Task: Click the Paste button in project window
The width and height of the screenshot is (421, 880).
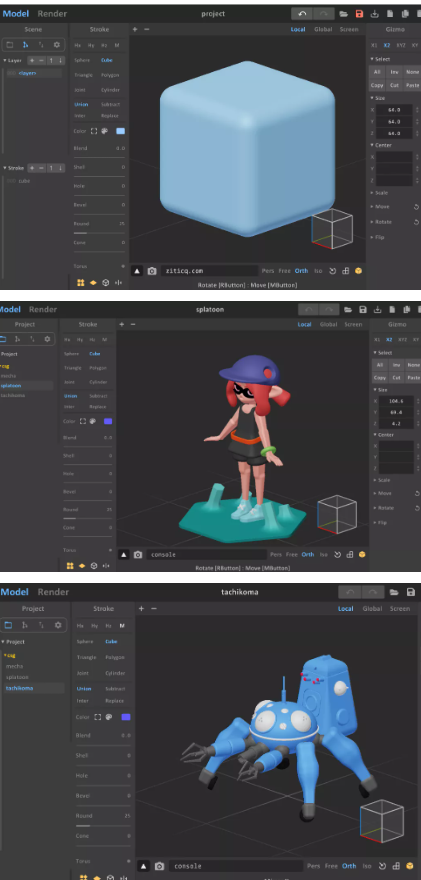Action: [x=413, y=85]
